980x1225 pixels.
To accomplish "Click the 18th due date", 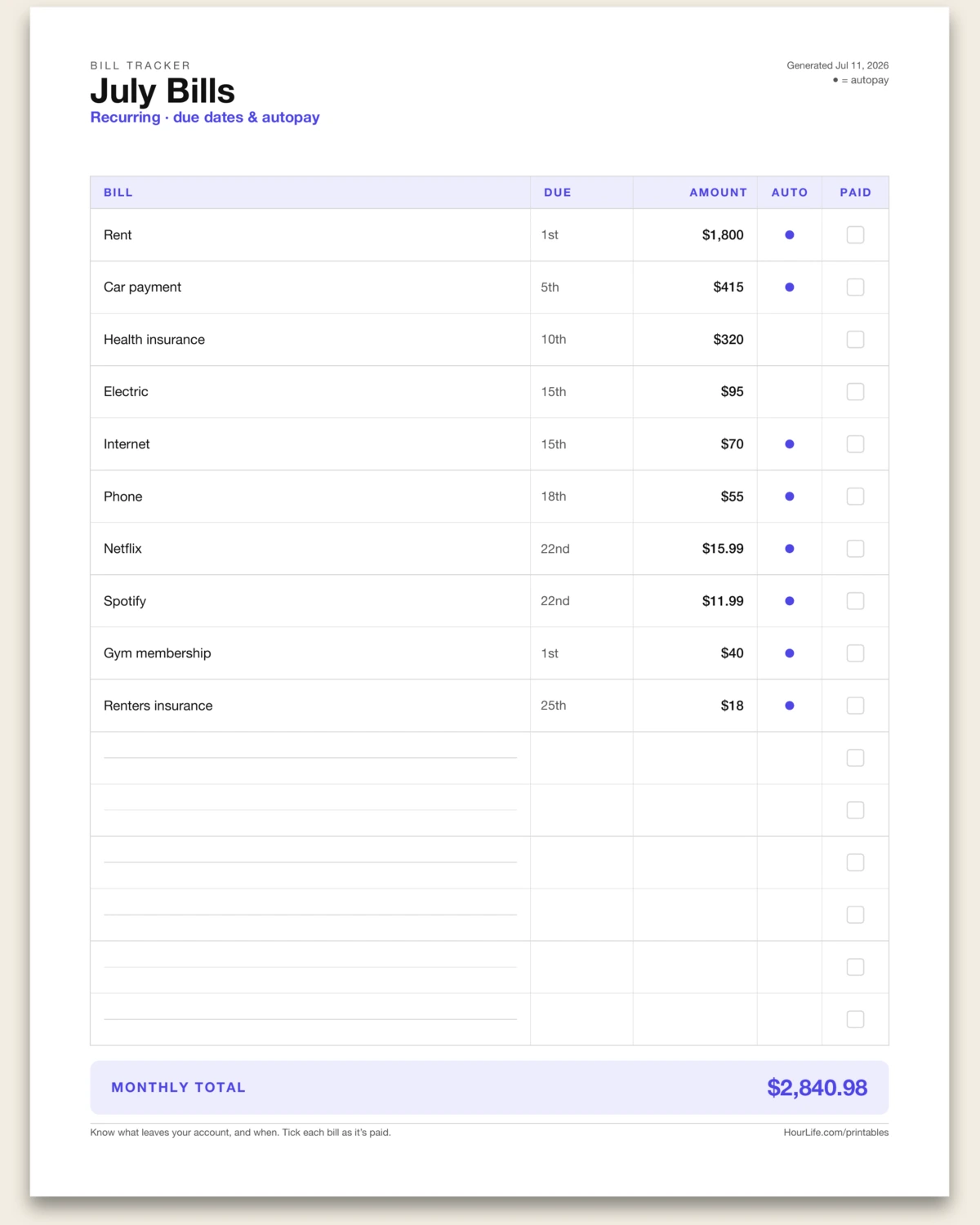I will click(x=554, y=497).
